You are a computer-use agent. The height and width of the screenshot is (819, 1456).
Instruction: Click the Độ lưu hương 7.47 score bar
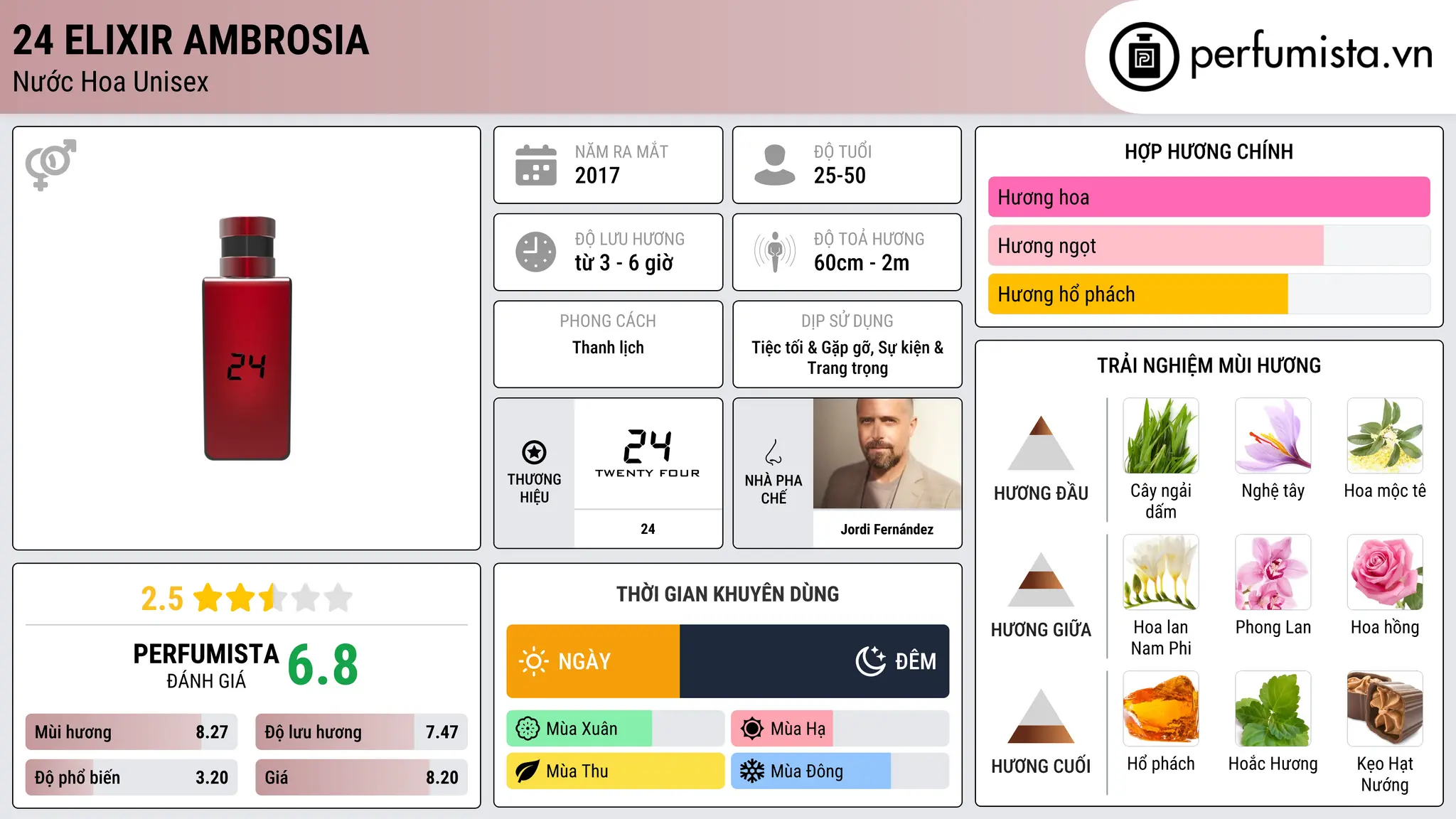(361, 732)
